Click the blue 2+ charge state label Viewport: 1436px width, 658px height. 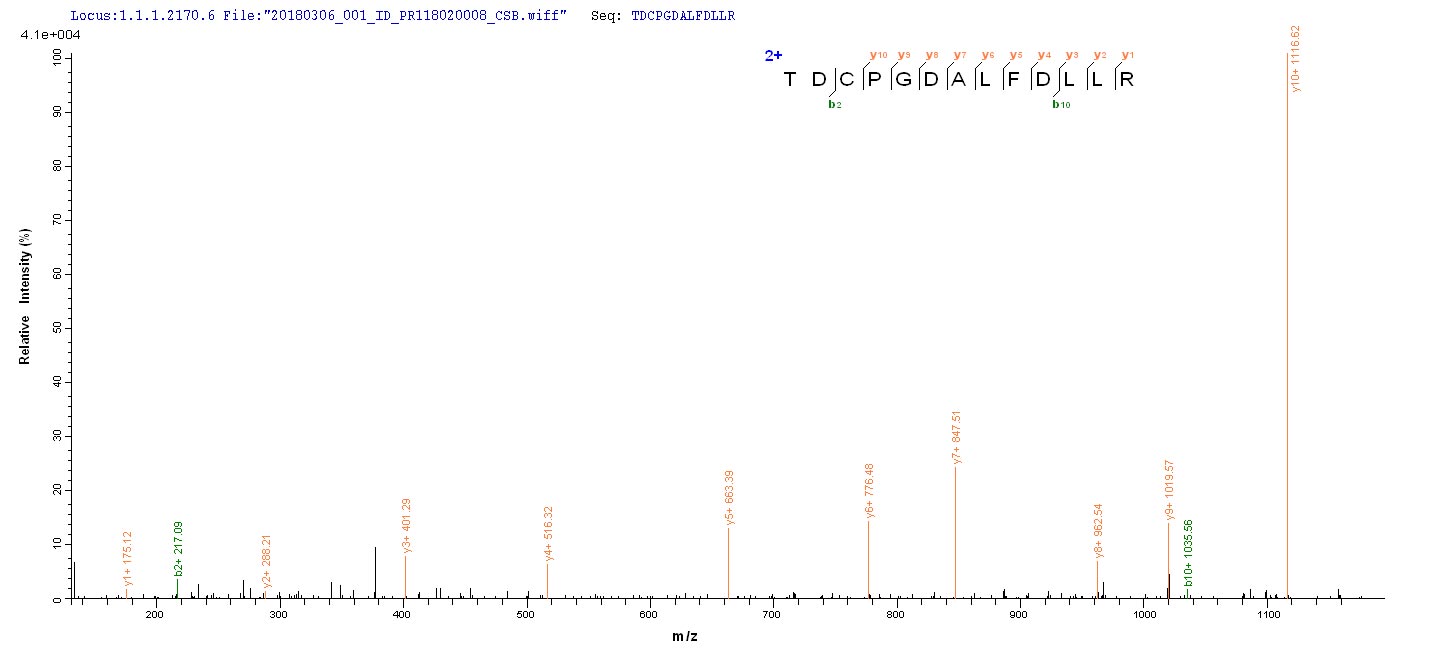tap(773, 56)
